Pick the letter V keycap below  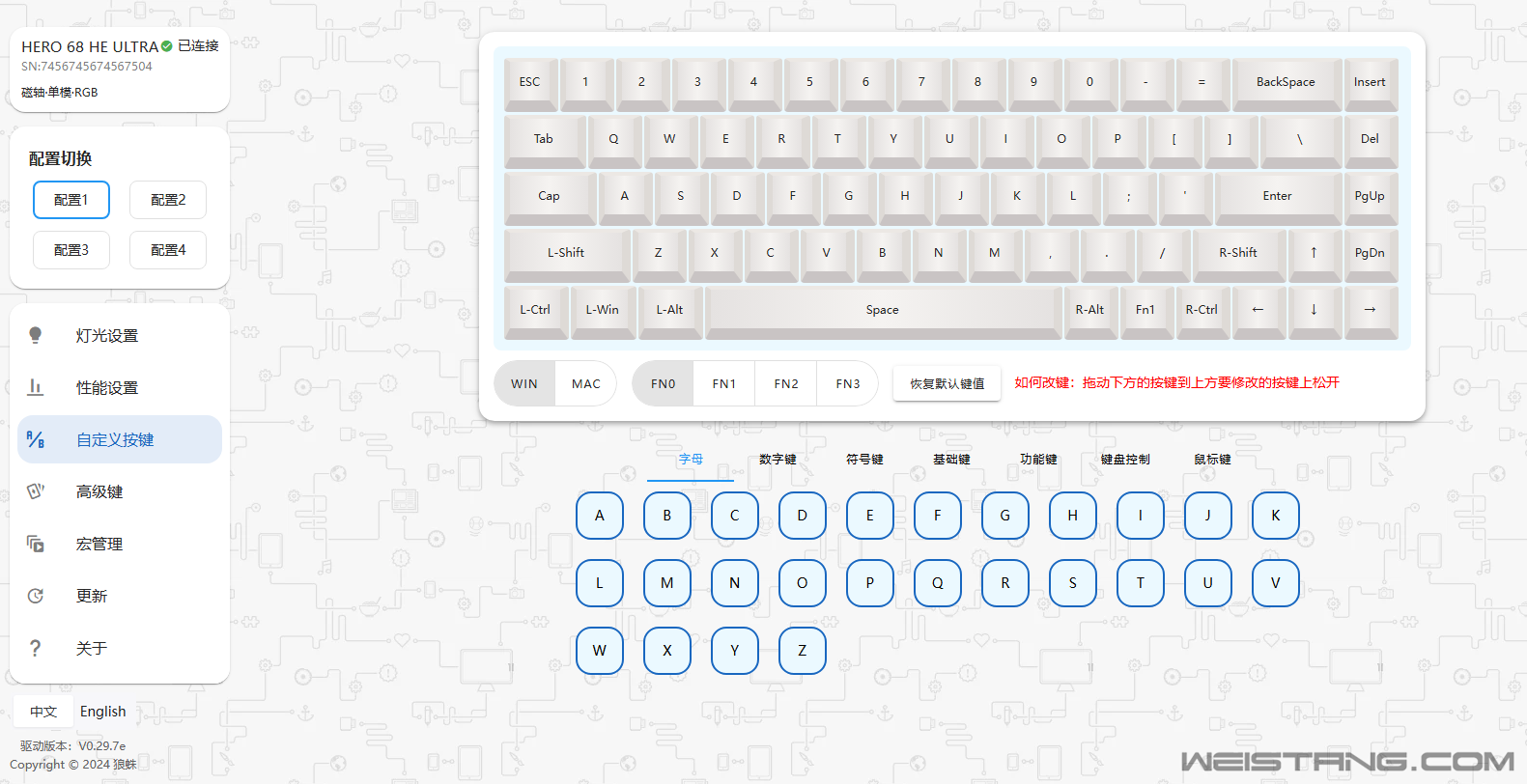pyautogui.click(x=1276, y=583)
